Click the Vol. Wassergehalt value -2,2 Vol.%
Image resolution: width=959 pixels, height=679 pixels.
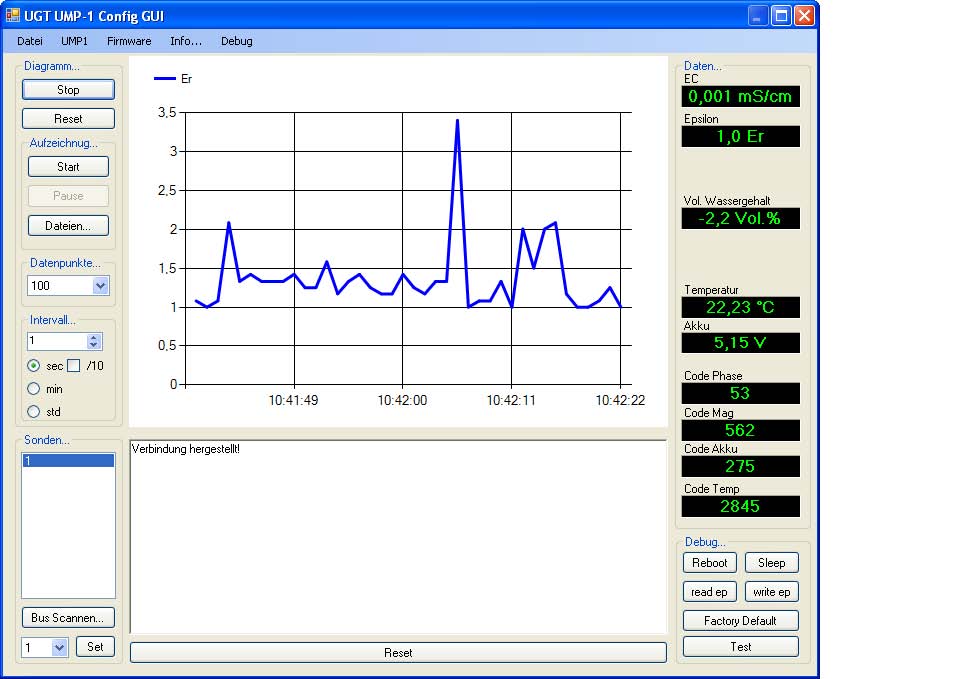pyautogui.click(x=741, y=218)
